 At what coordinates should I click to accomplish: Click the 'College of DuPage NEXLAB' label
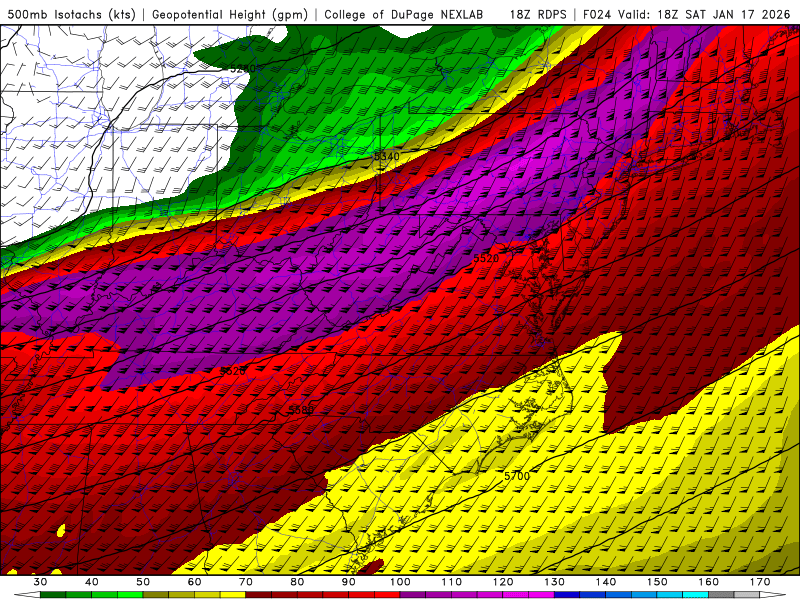coord(403,14)
